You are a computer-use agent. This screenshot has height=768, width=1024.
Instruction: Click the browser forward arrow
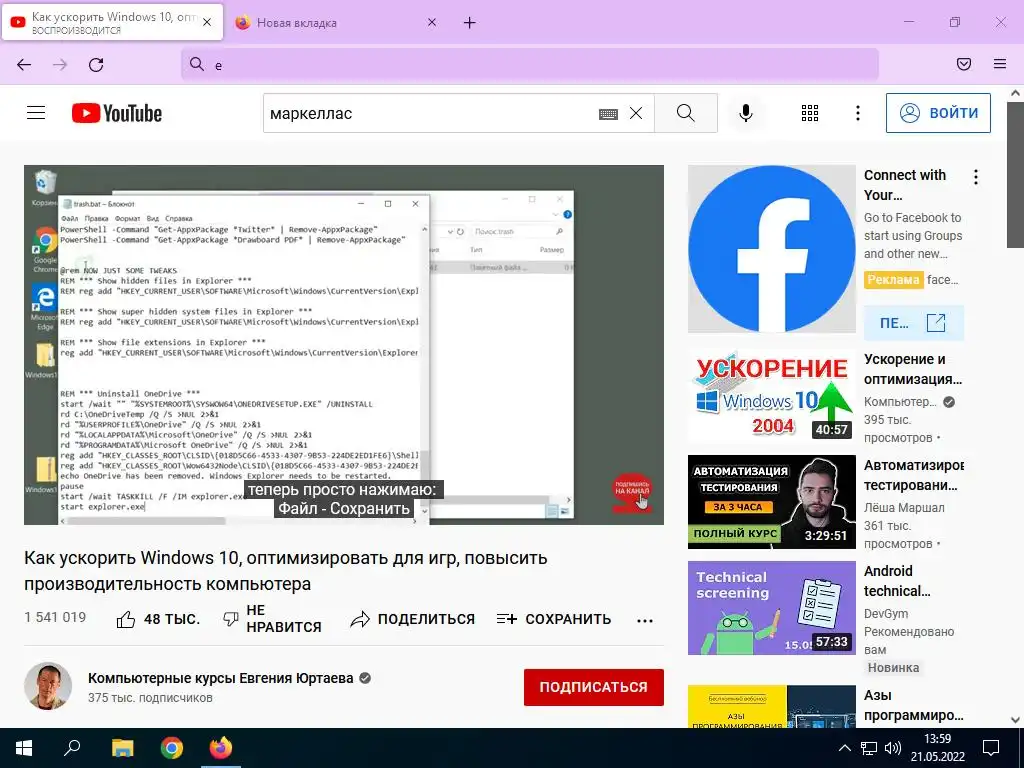point(60,64)
